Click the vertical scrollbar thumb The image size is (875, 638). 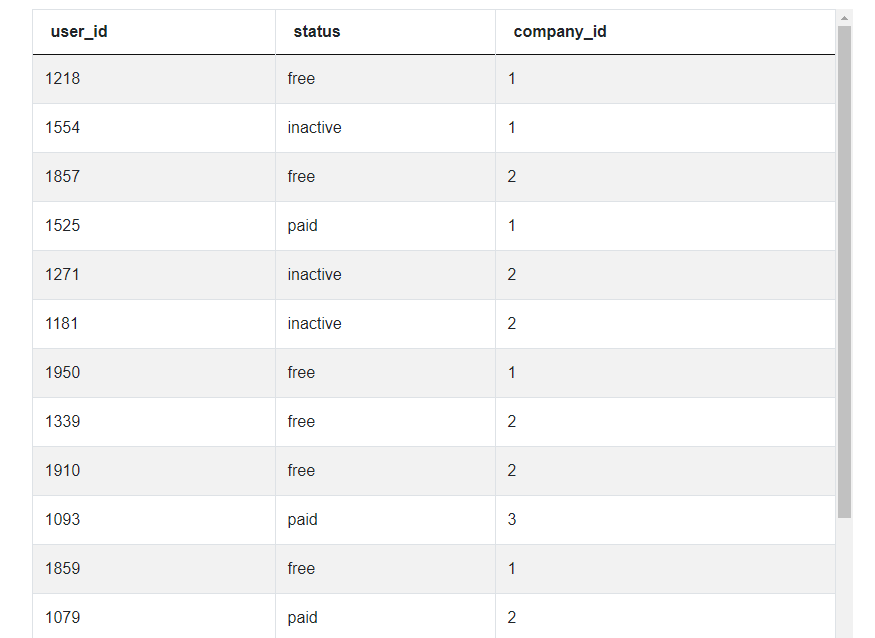pos(844,272)
